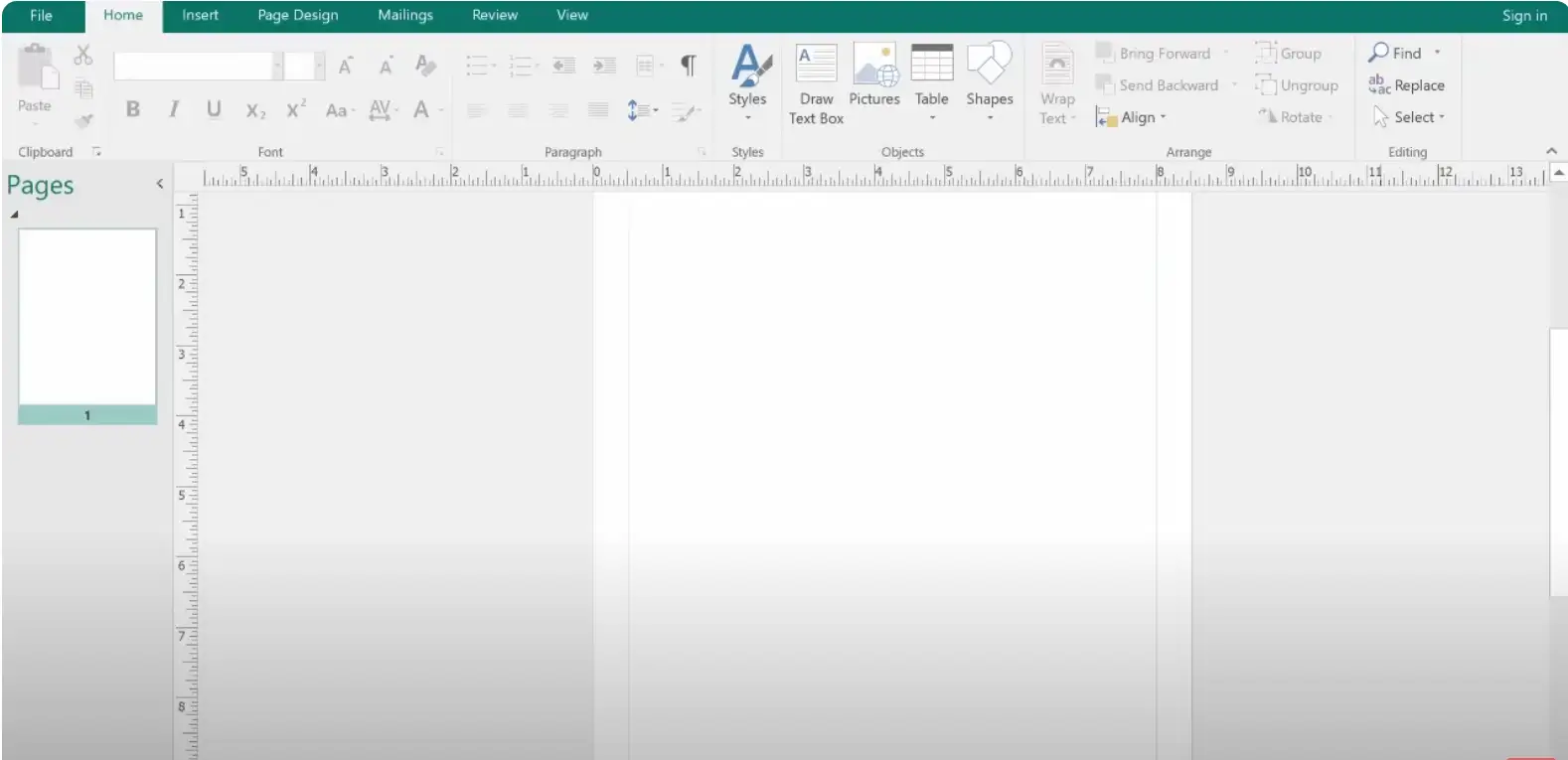1568x760 pixels.
Task: Expand the Shapes dropdown
Action: tap(990, 117)
